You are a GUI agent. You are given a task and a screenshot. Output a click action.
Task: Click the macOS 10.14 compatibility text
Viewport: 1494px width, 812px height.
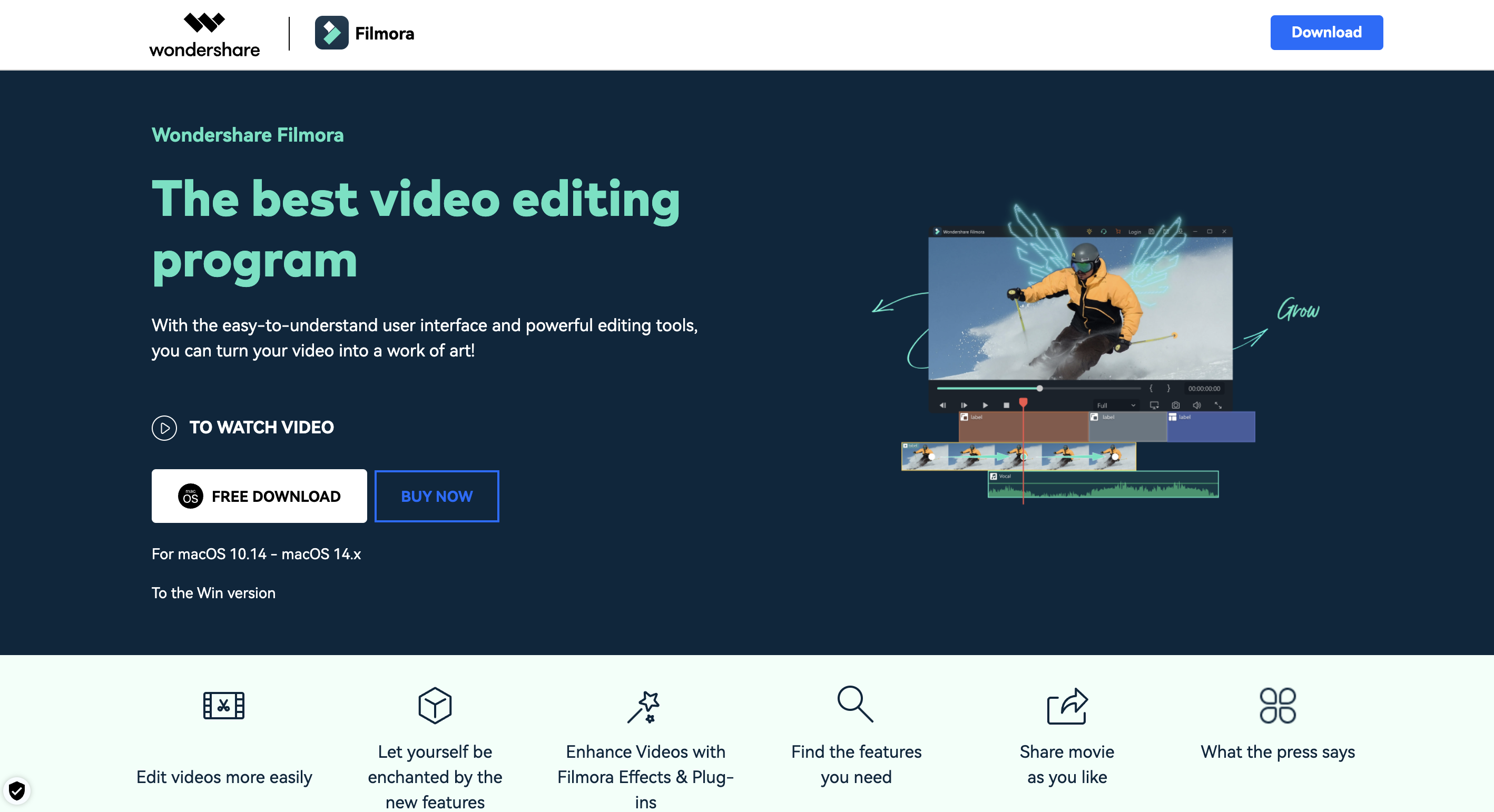[x=256, y=554]
